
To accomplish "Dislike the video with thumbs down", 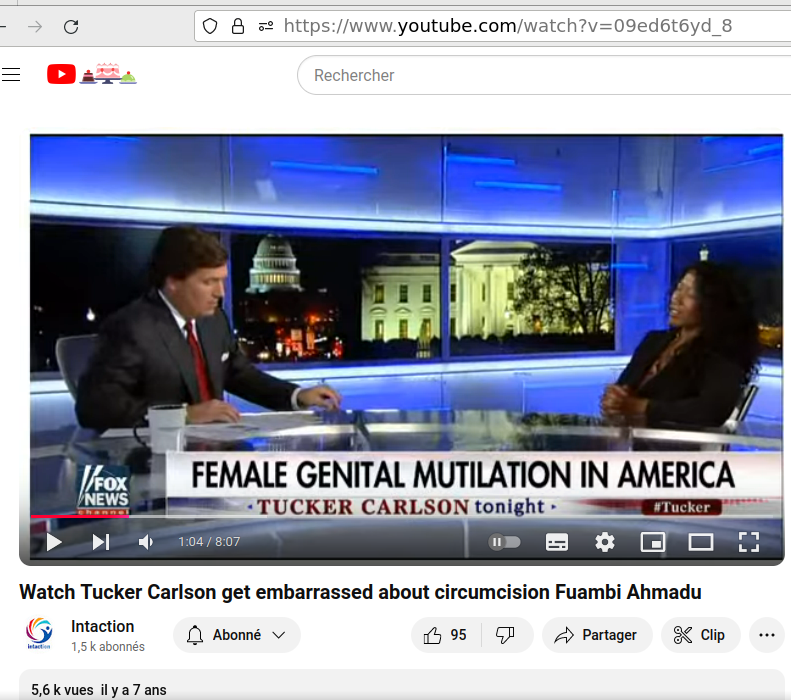I will (x=505, y=635).
